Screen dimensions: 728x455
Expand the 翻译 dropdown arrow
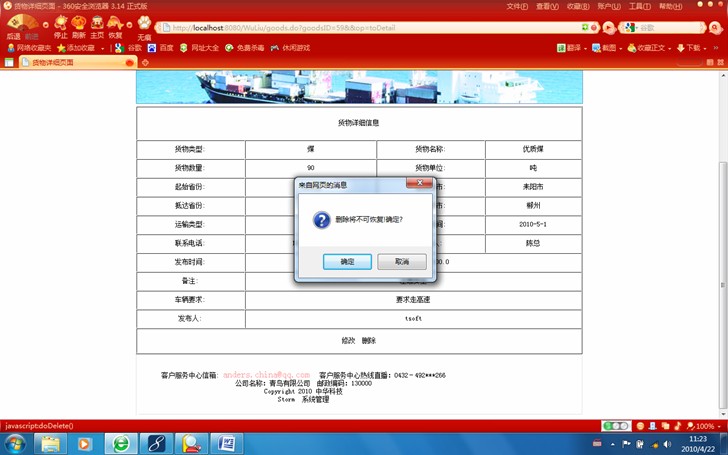pyautogui.click(x=585, y=48)
